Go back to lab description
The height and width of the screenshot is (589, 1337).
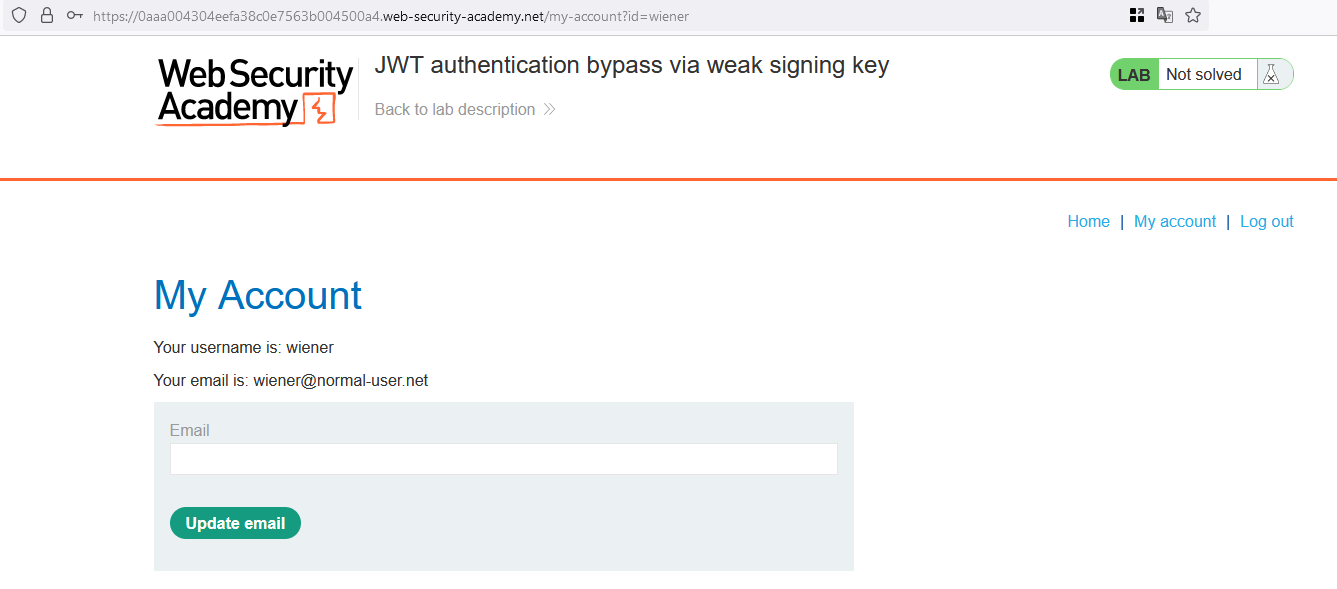point(455,110)
